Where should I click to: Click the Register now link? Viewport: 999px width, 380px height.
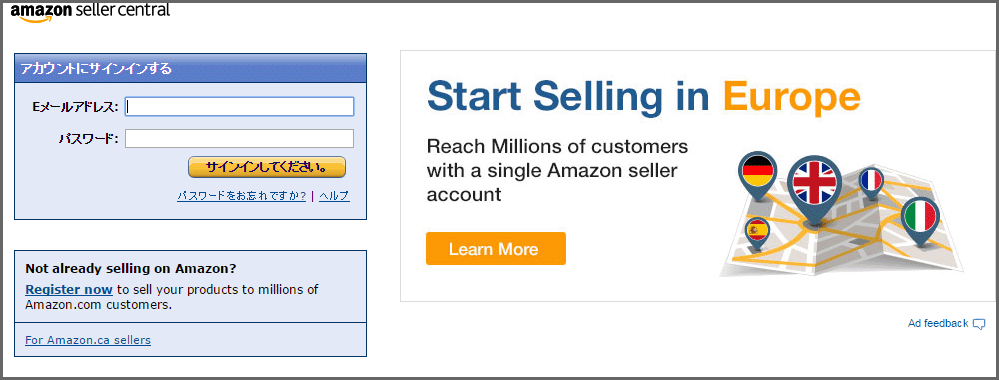pyautogui.click(x=69, y=289)
